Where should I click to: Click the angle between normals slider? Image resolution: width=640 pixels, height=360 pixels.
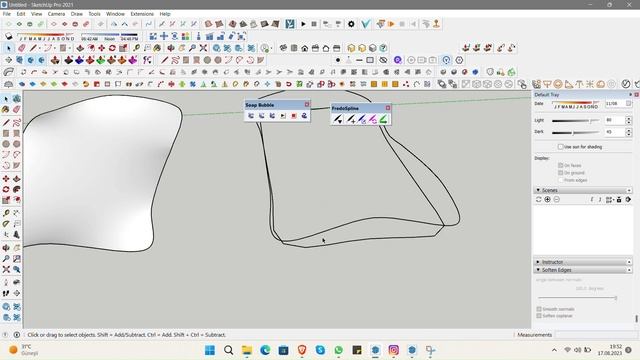(577, 298)
